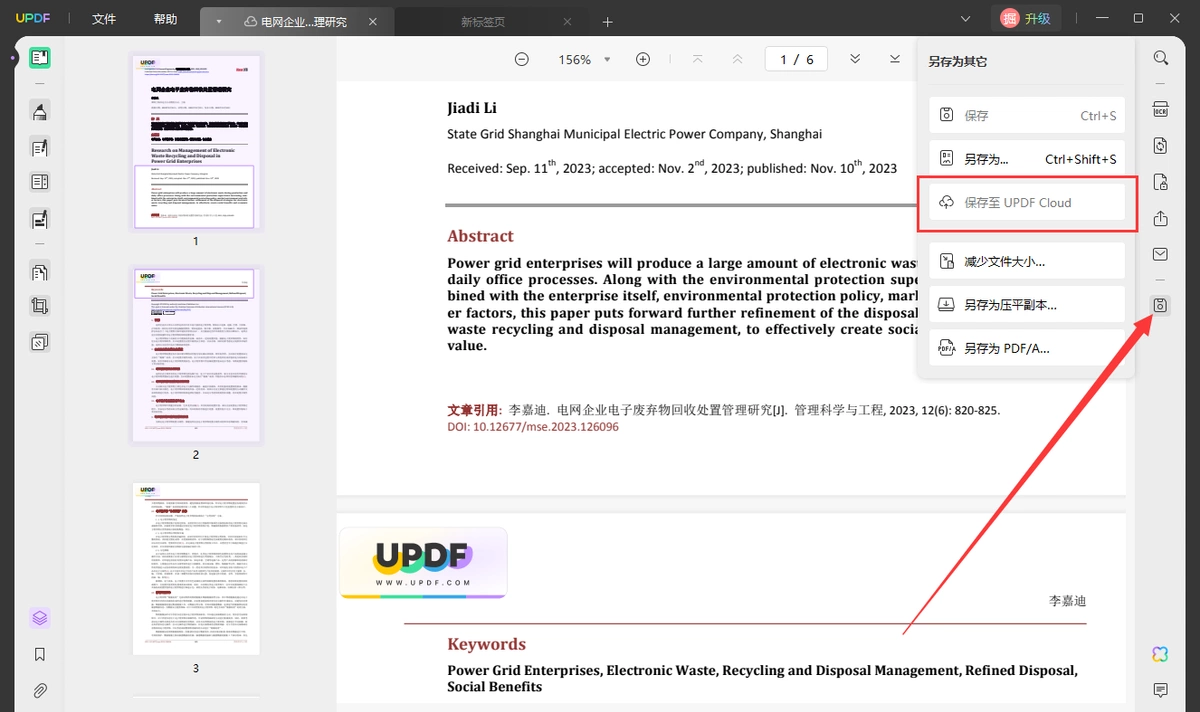Screen dimensions: 1200x712
Task: Open the bookmarks panel icon
Action: pyautogui.click(x=40, y=654)
